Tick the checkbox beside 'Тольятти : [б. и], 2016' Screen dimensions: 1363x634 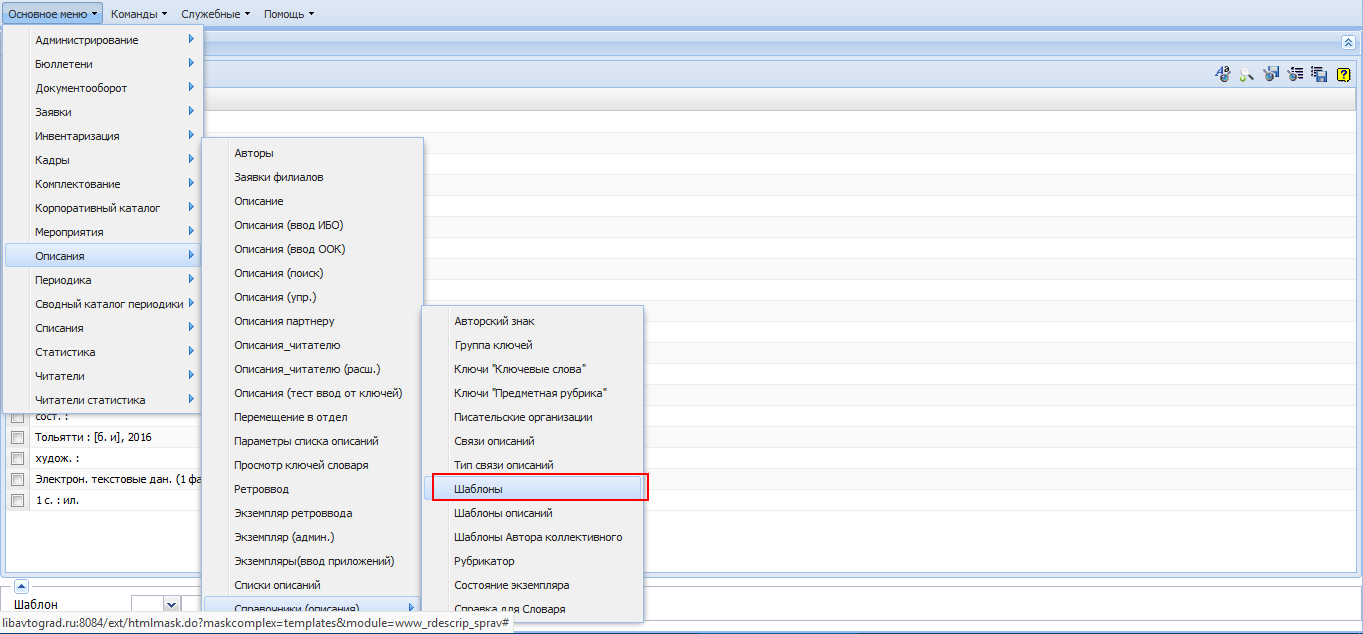pyautogui.click(x=17, y=437)
